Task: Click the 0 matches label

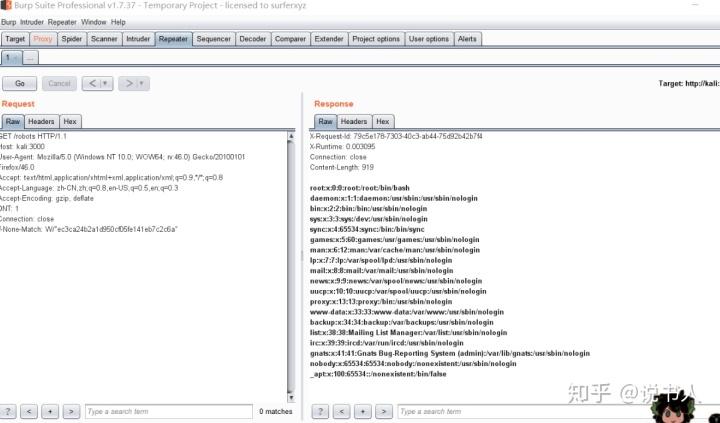Action: pos(276,412)
